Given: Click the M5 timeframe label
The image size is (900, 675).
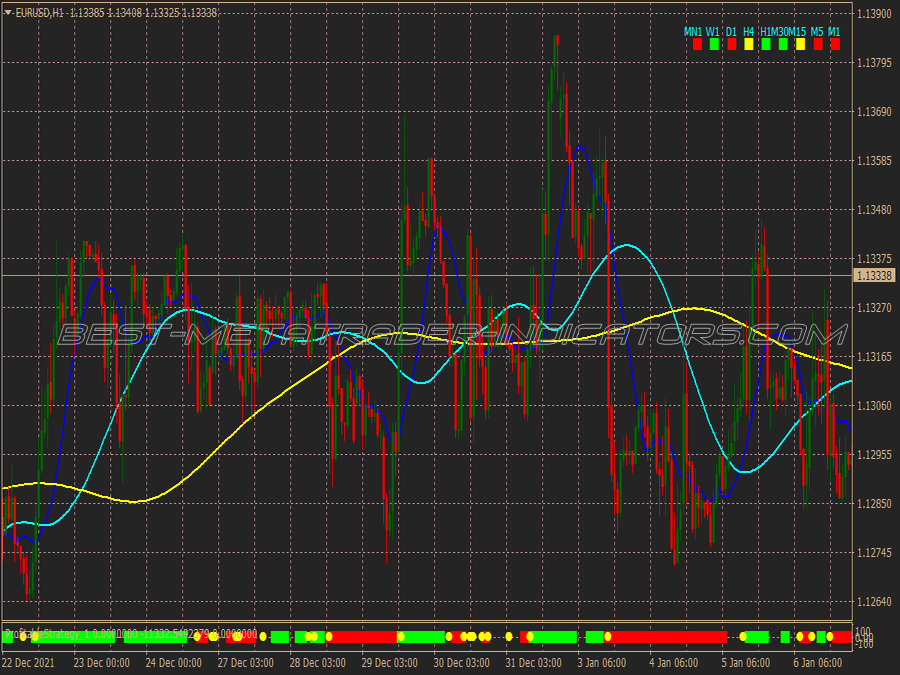Looking at the screenshot, I should [x=817, y=32].
